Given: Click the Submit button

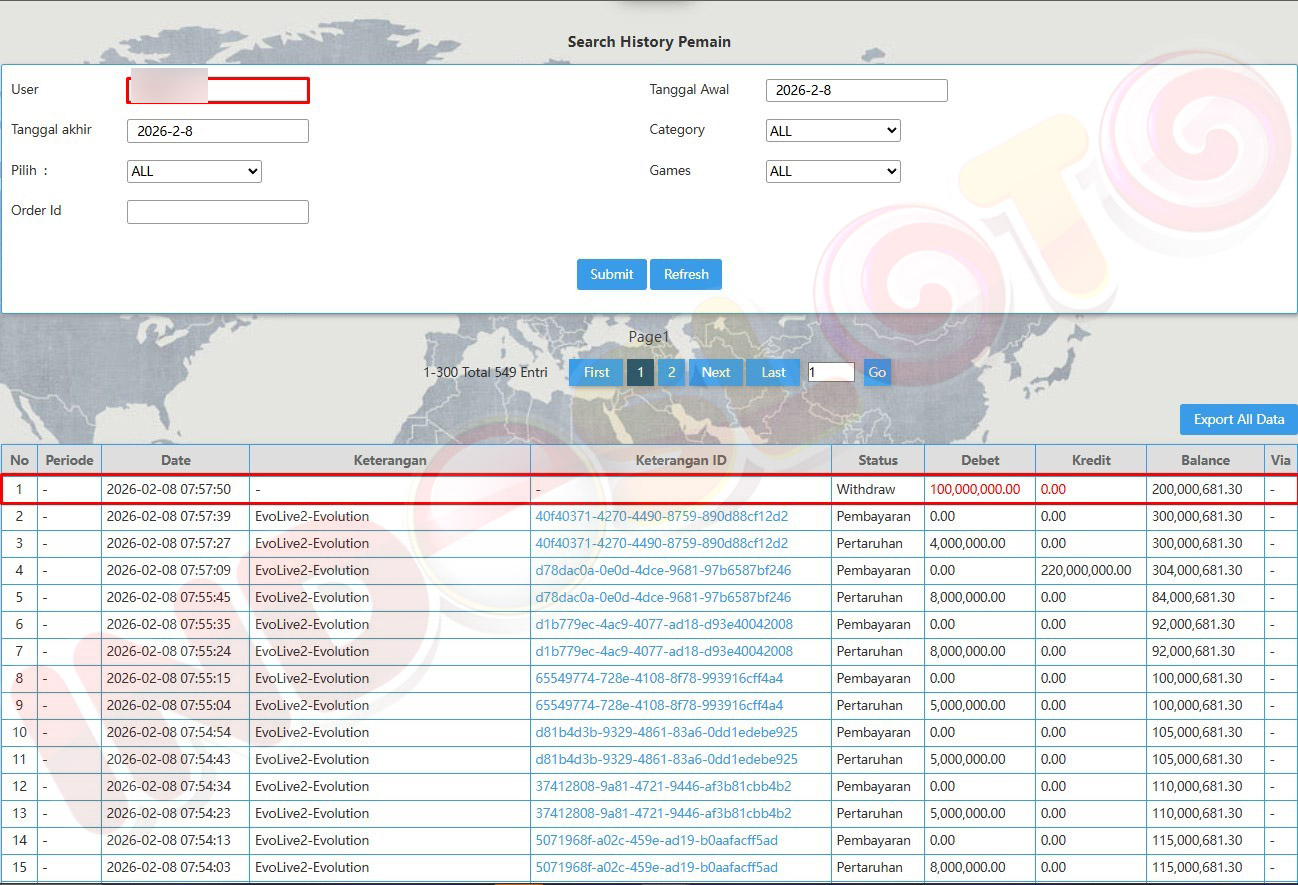Looking at the screenshot, I should pos(611,274).
